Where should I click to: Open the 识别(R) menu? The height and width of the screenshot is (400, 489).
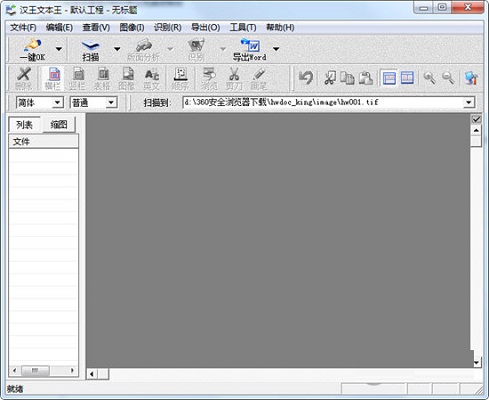167,27
